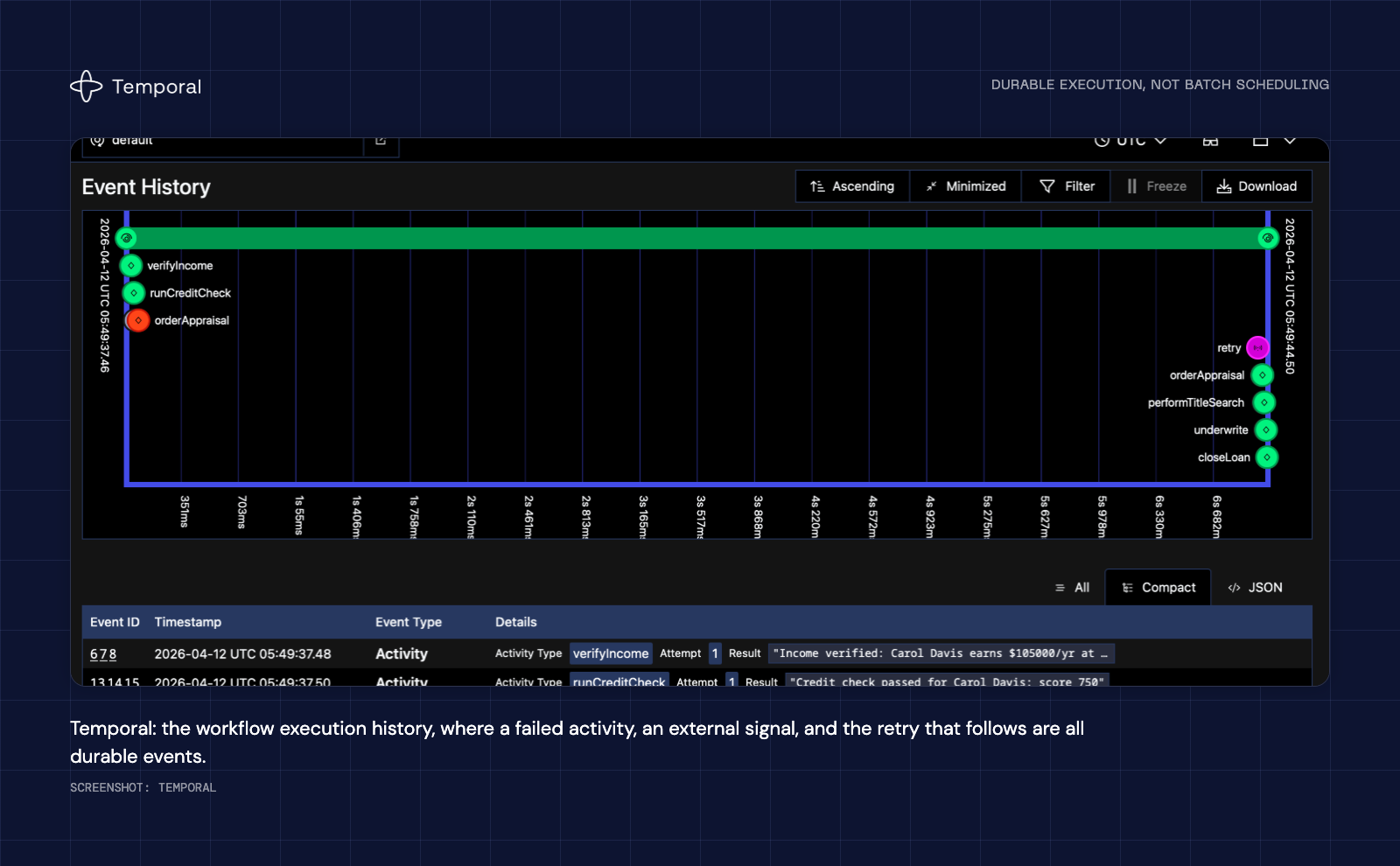Download the event history
This screenshot has height=866, width=1400.
[x=1256, y=186]
